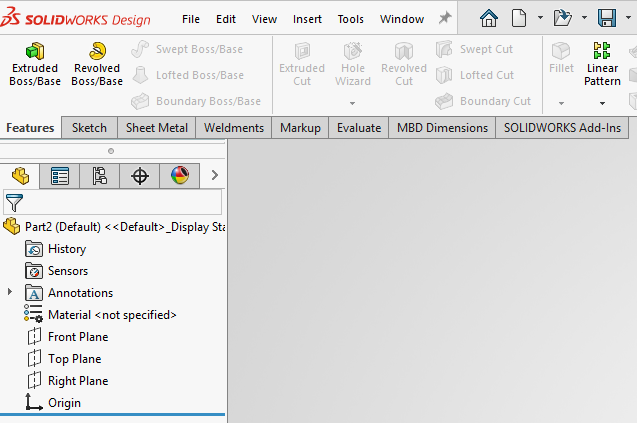The height and width of the screenshot is (423, 637).
Task: Select the Top Plane
Action: [x=64, y=358]
